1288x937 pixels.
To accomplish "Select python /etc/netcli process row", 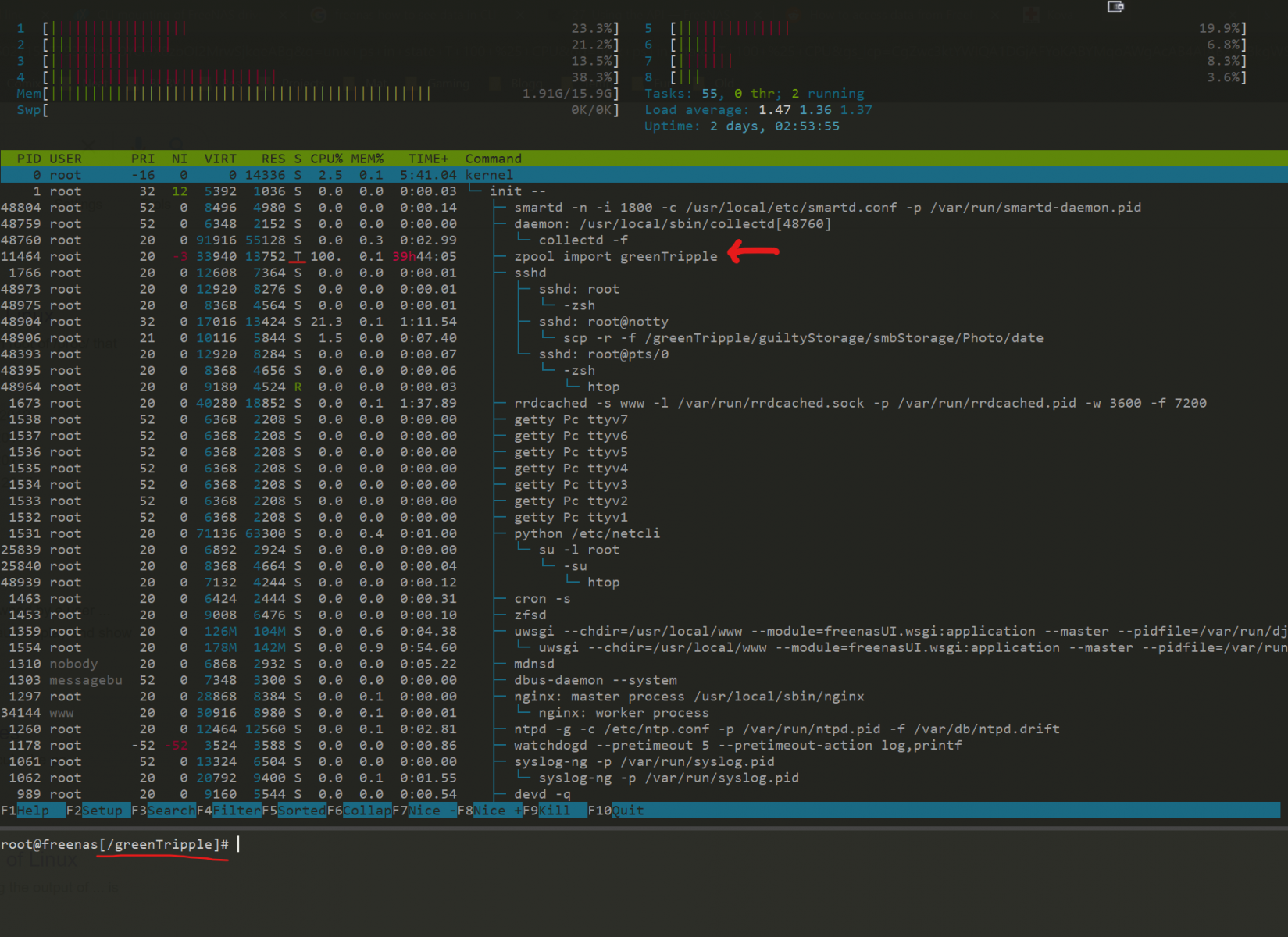I will (644, 533).
